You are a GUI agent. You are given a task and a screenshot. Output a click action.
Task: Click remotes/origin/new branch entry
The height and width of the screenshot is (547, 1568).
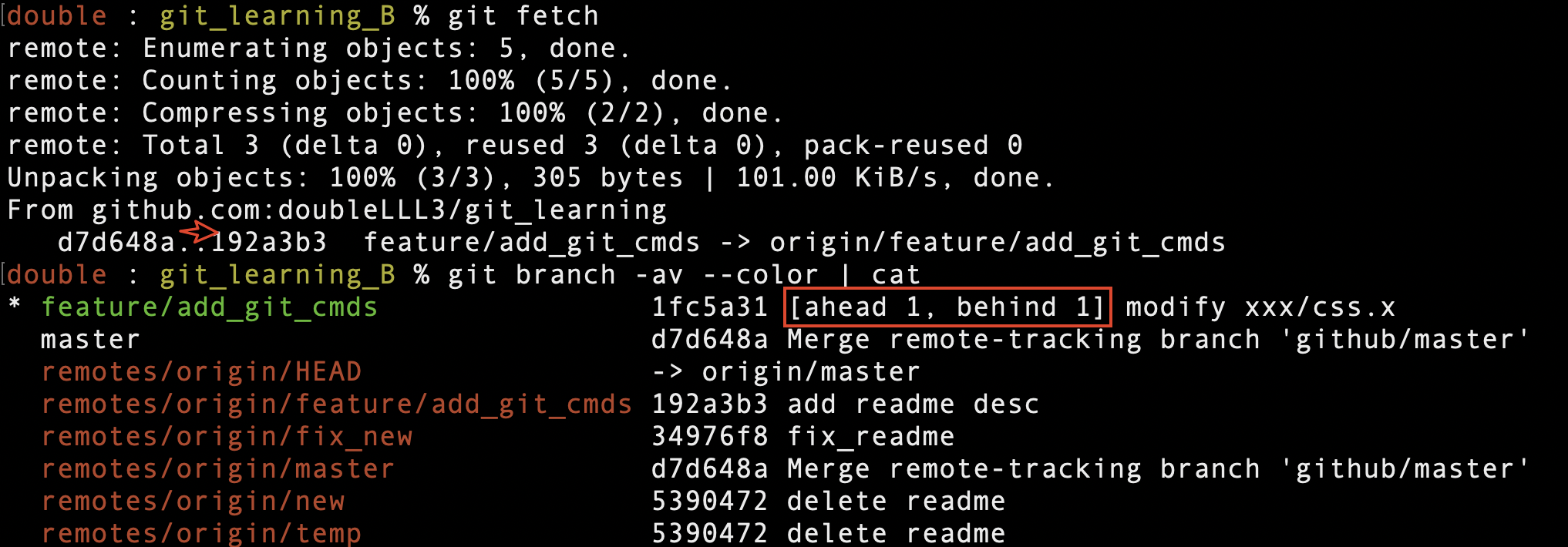pyautogui.click(x=193, y=502)
